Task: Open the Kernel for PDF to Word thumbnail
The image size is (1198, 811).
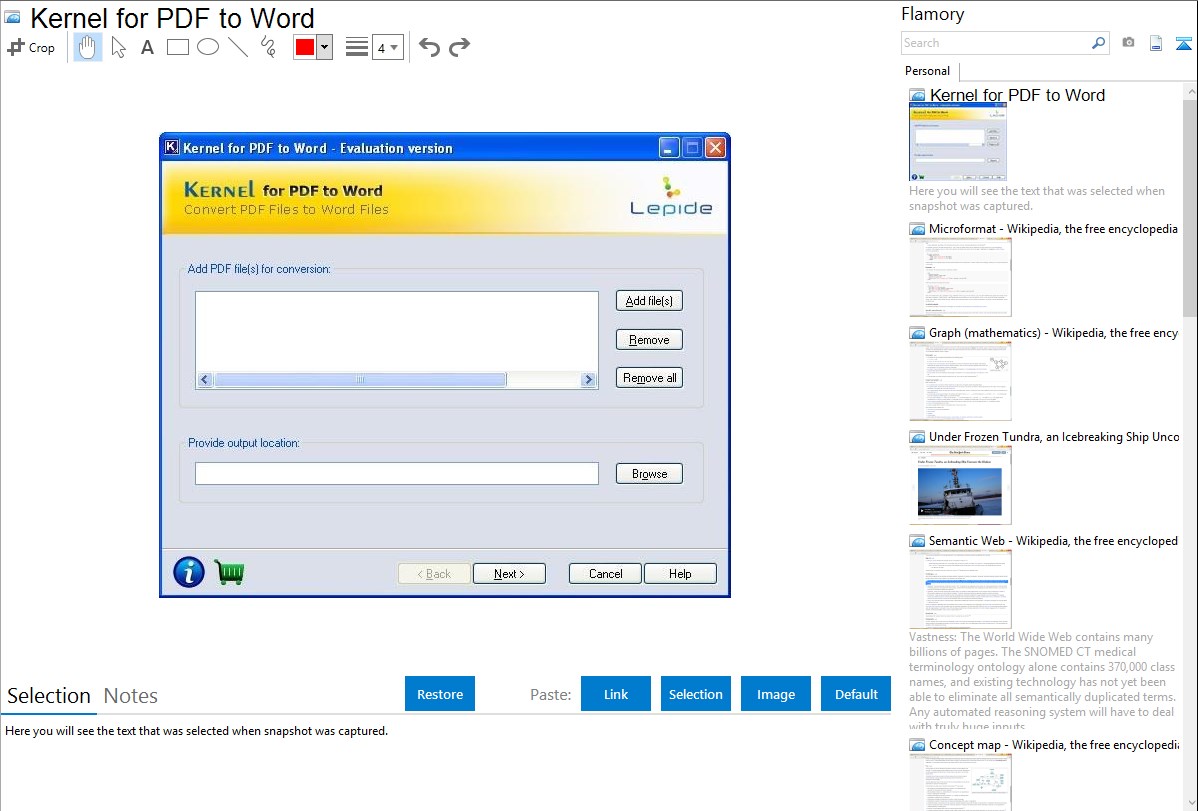Action: (x=957, y=142)
